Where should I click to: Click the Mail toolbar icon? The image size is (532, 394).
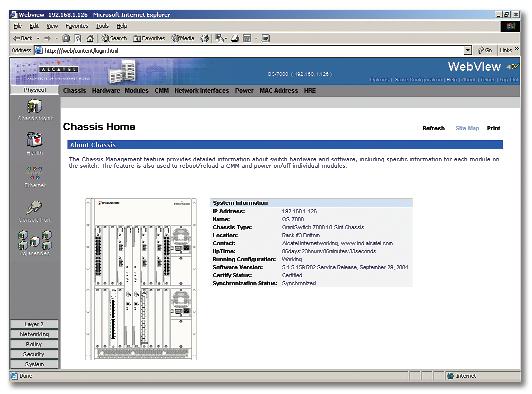tap(219, 38)
